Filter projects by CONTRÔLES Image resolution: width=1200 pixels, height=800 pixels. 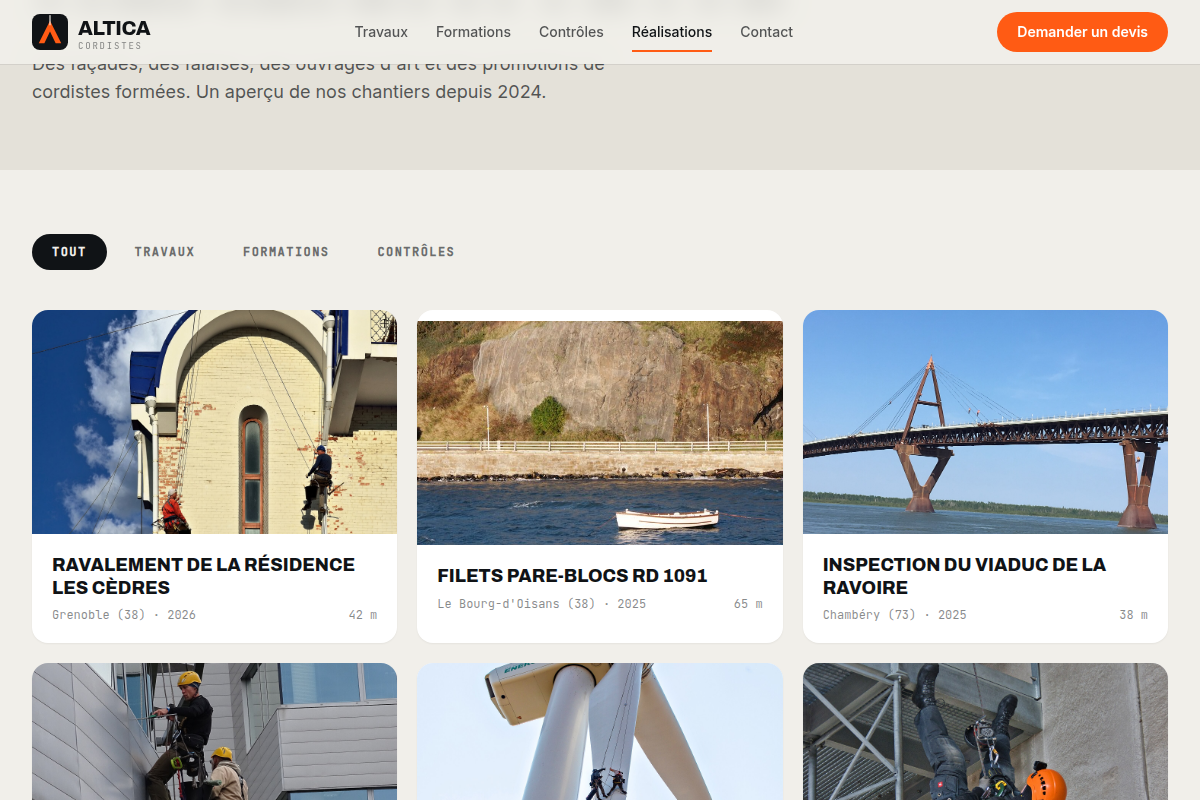416,252
